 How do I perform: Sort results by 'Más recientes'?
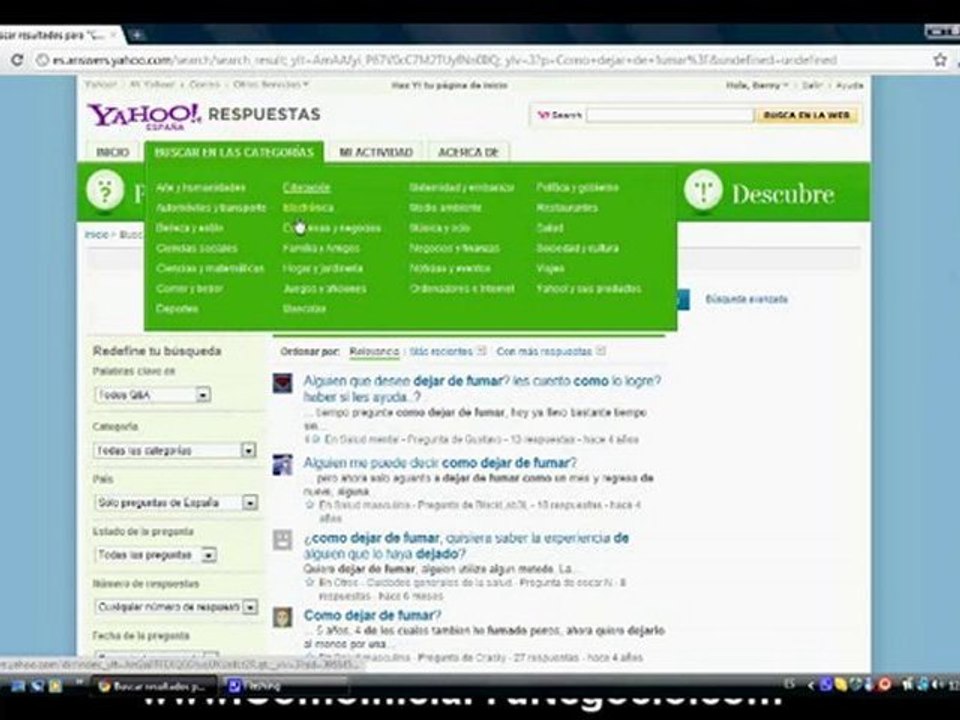(x=441, y=351)
